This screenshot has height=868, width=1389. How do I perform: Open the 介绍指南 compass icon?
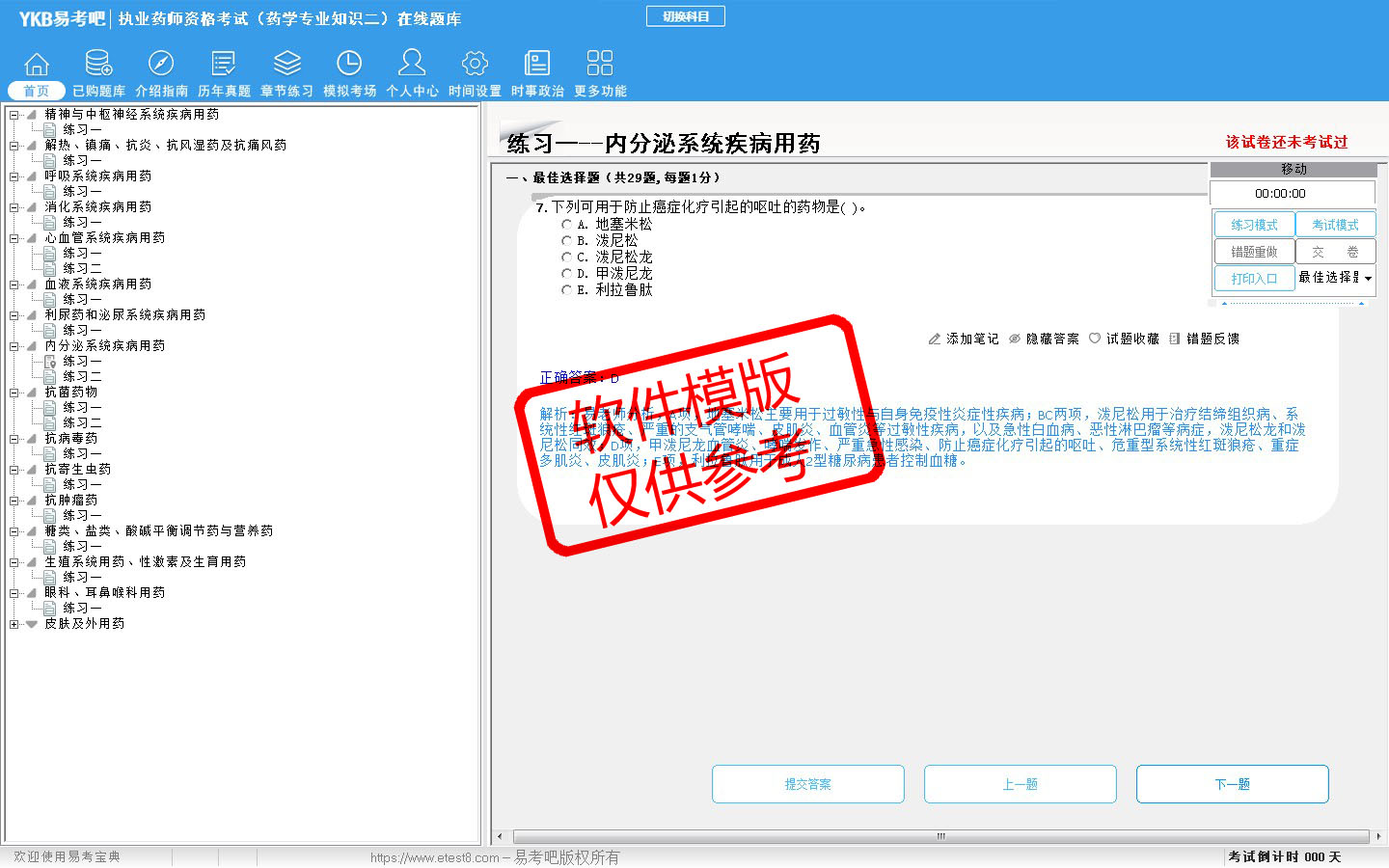[161, 64]
